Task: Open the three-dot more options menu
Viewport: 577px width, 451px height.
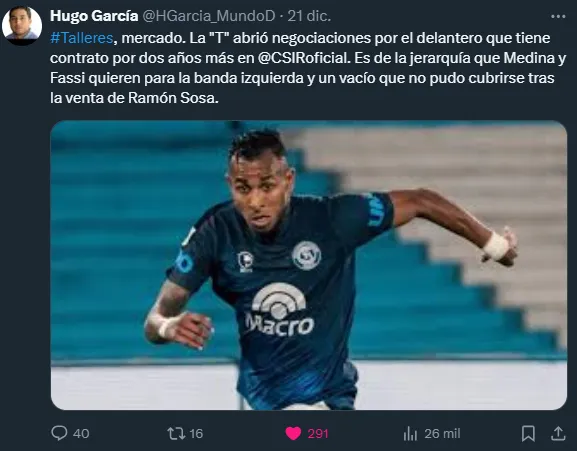Action: point(558,16)
